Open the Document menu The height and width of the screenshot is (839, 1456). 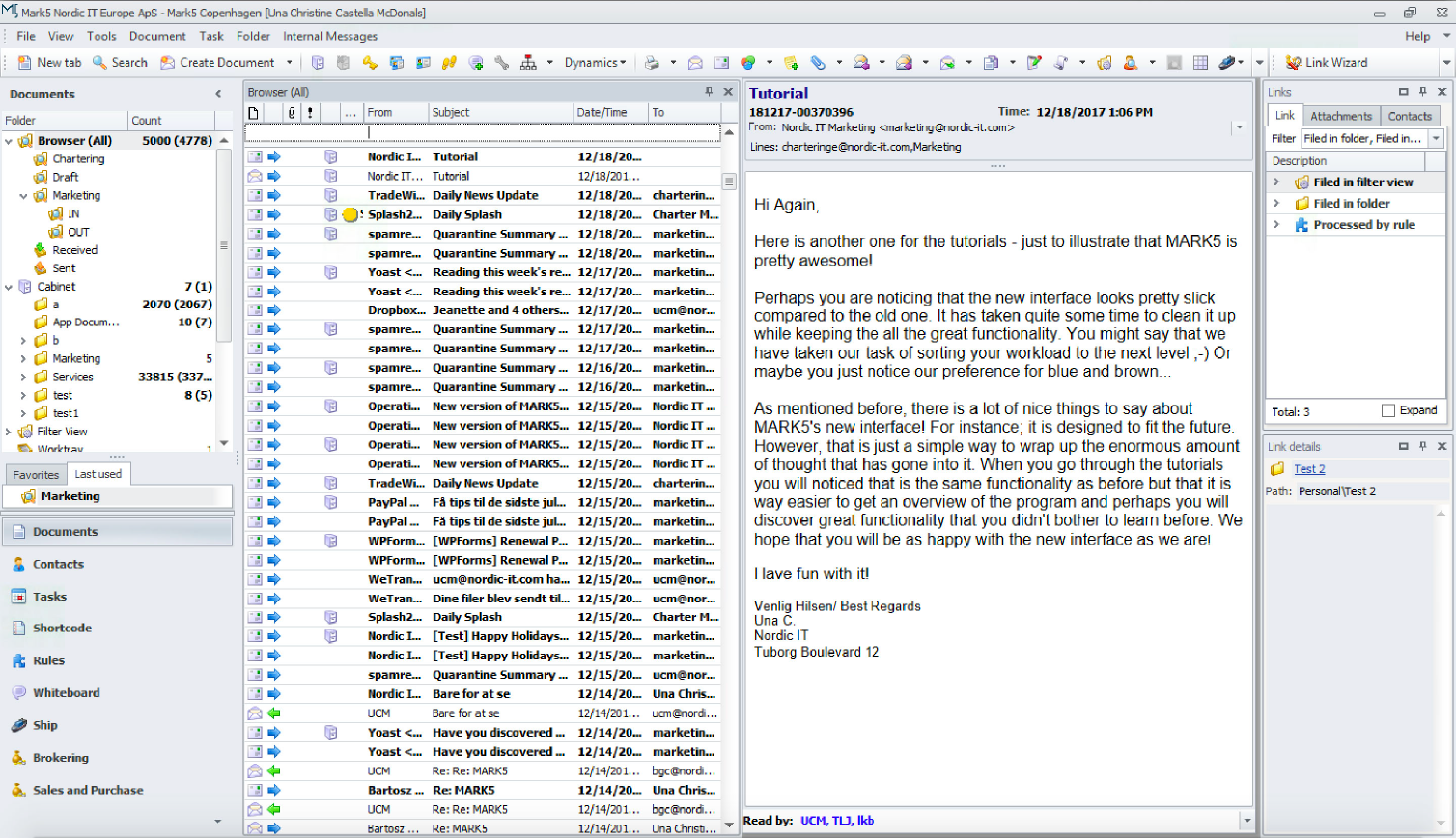pos(157,36)
